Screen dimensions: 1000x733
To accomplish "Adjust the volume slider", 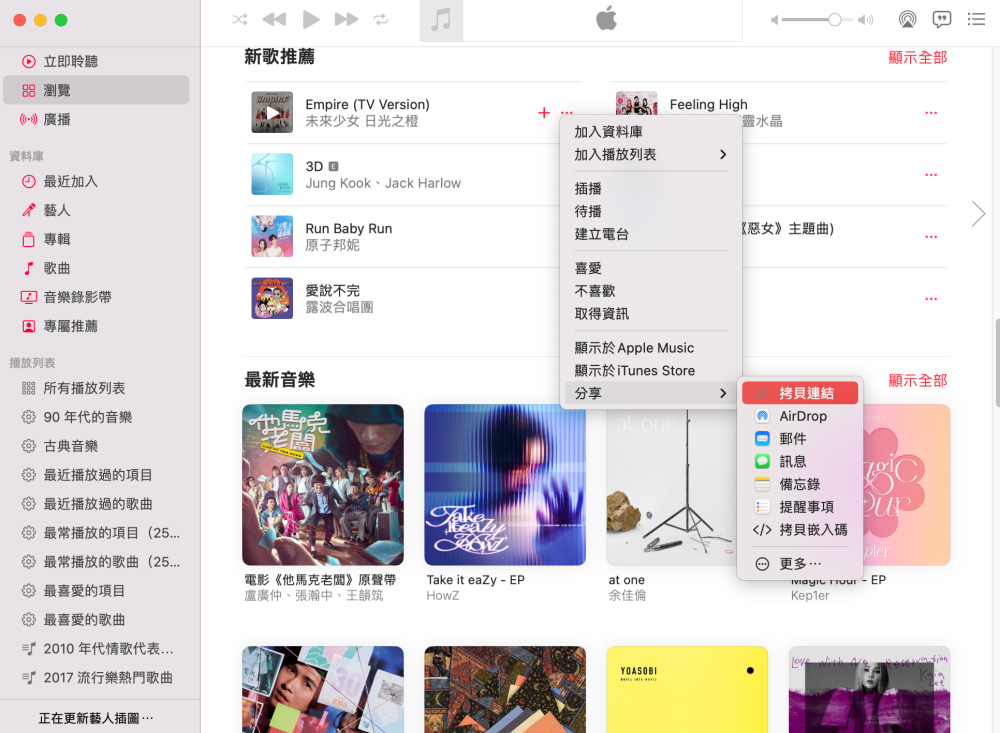I will (818, 20).
